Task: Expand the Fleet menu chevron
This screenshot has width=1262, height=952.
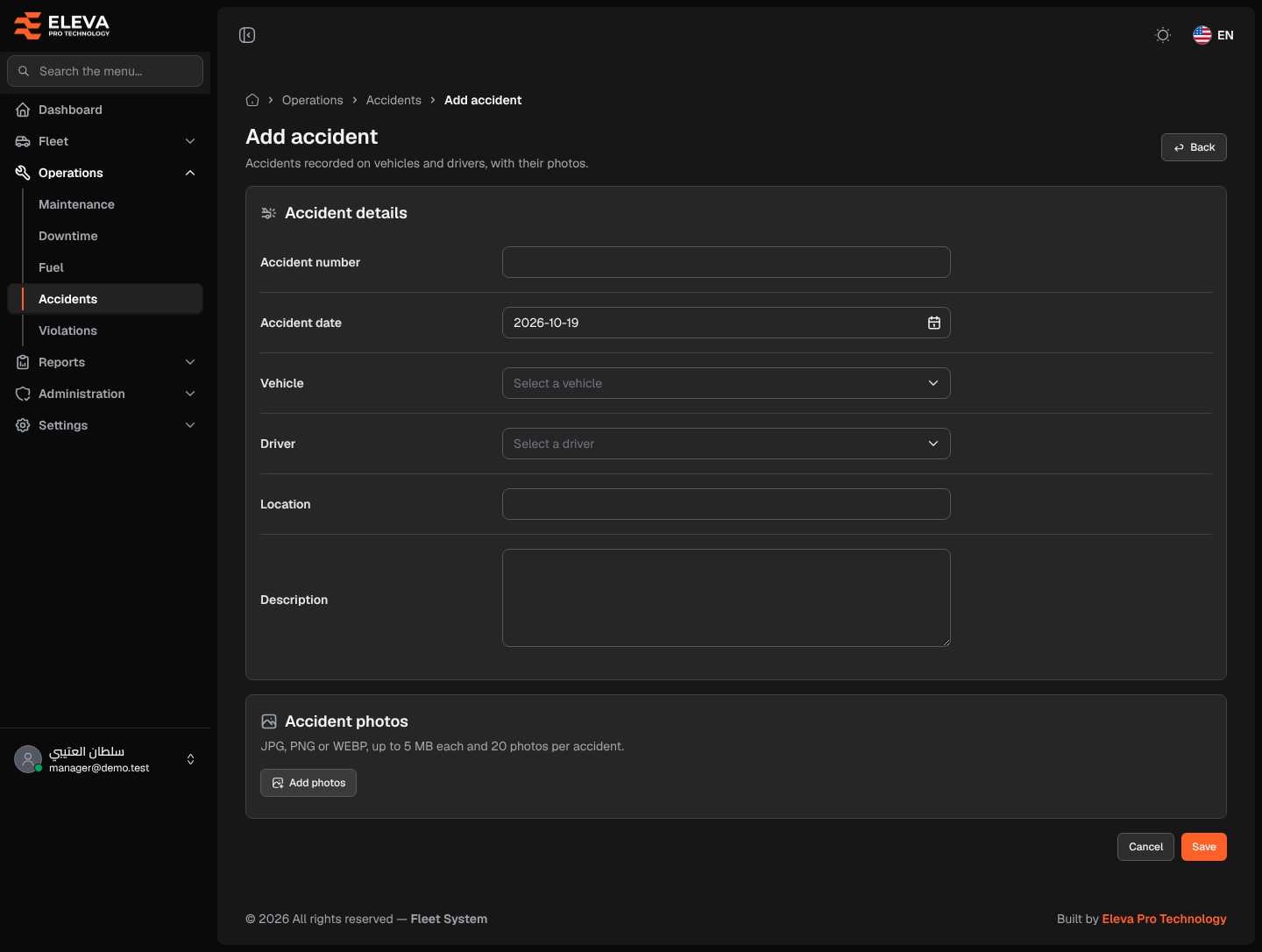Action: [190, 141]
